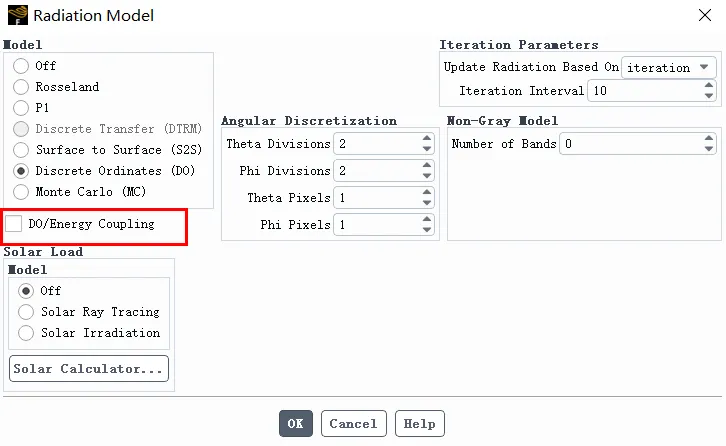Select Surface to Surface (S2S) model
Image resolution: width=726 pixels, height=446 pixels.
22,150
